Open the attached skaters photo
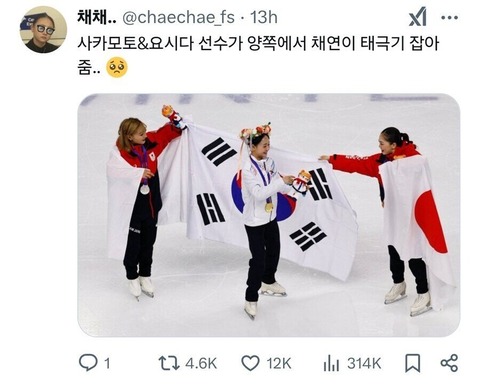Screen dimensions: 480x388 [269, 215]
